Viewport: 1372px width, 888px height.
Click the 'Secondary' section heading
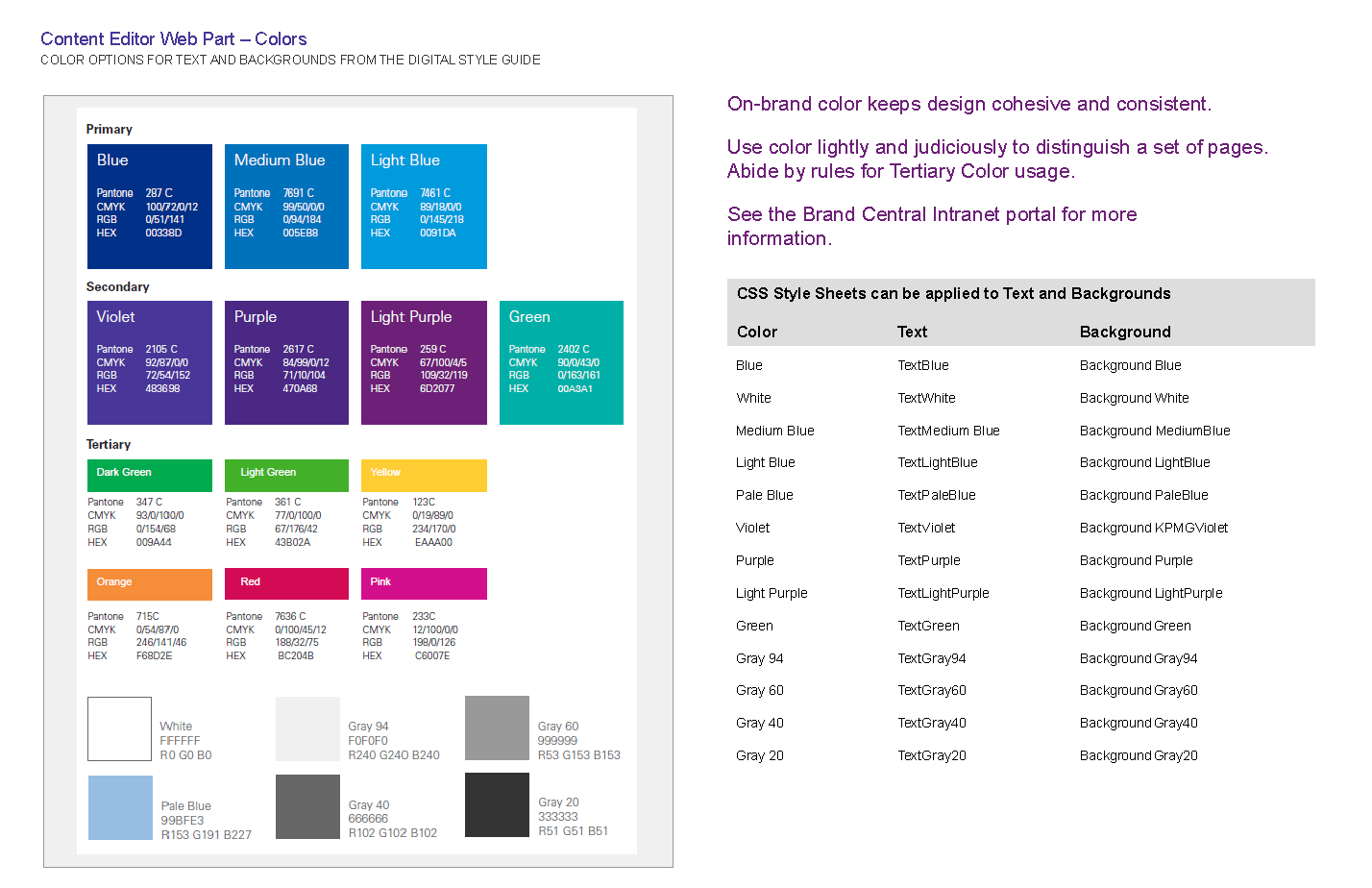pyautogui.click(x=117, y=287)
